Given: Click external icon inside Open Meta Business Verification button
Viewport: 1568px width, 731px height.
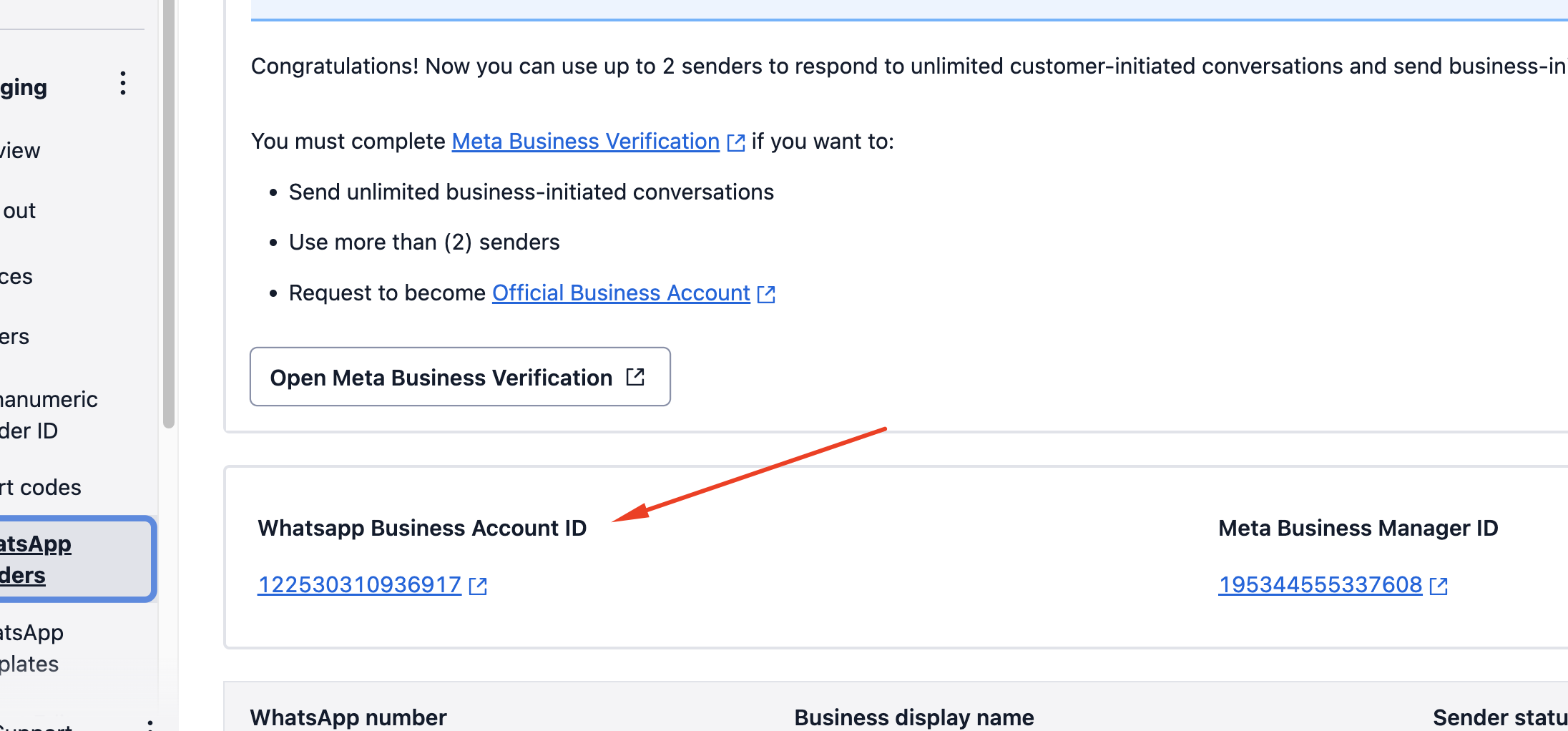Looking at the screenshot, I should click(x=635, y=376).
